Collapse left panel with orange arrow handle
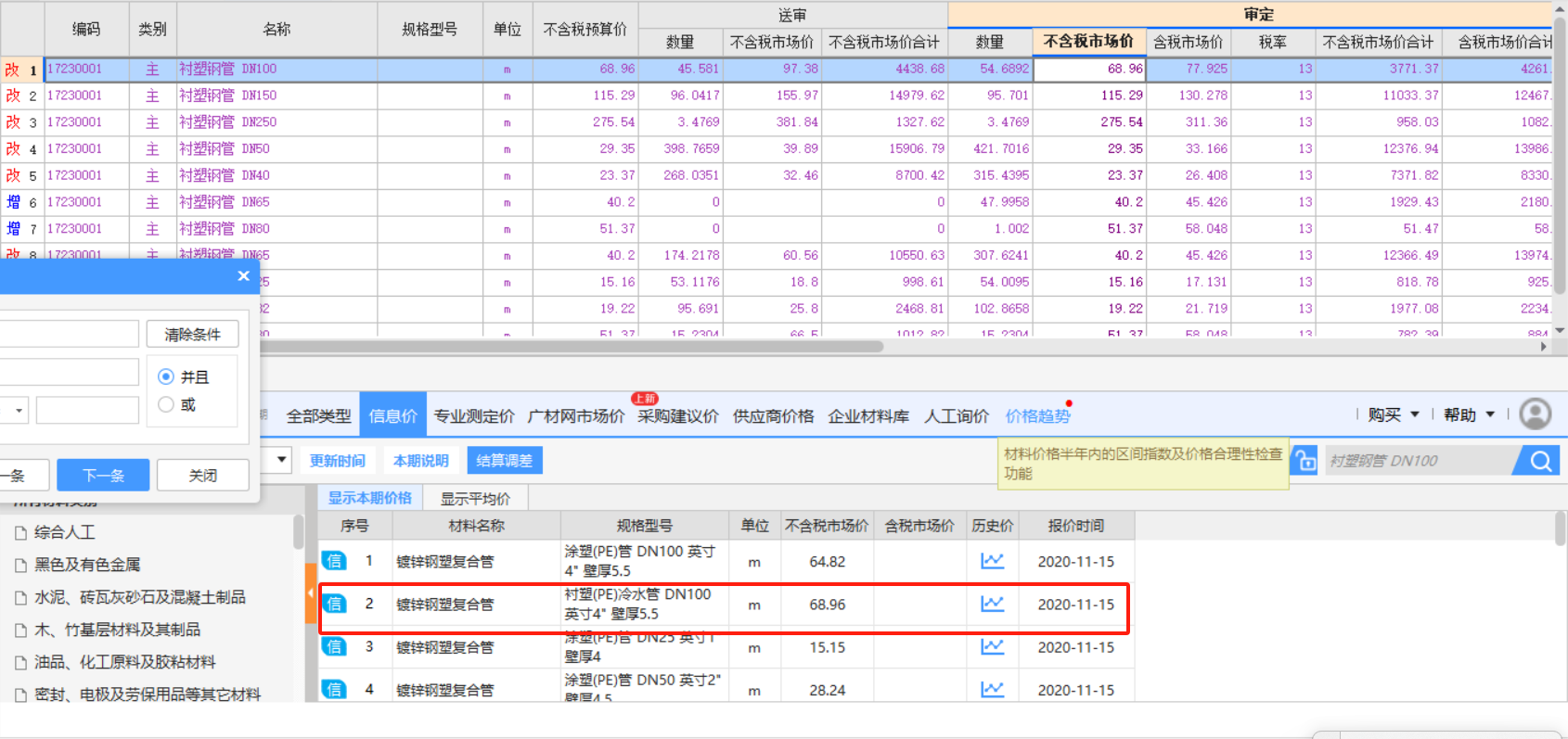Viewport: 1568px width, 739px height. pyautogui.click(x=310, y=593)
